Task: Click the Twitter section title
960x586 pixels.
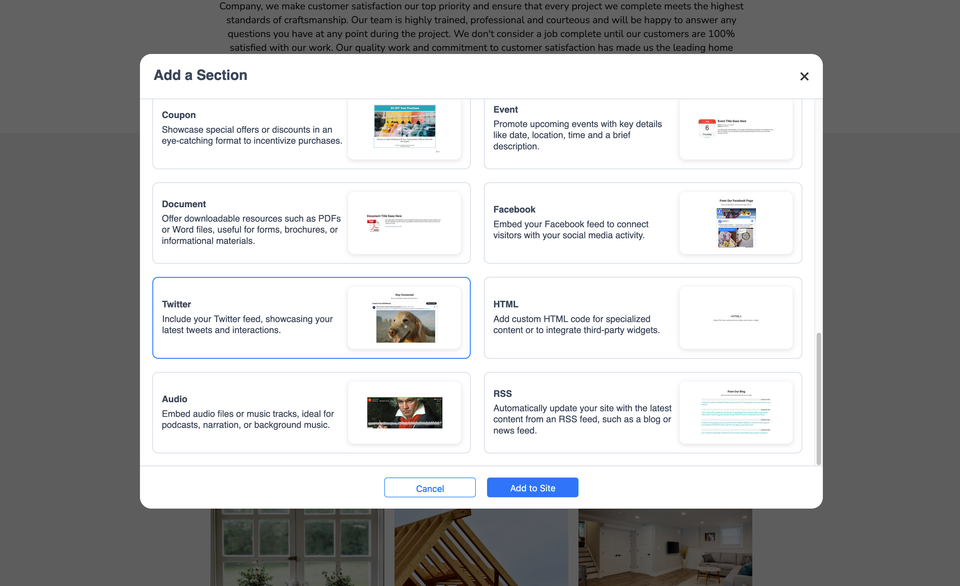Action: point(176,304)
